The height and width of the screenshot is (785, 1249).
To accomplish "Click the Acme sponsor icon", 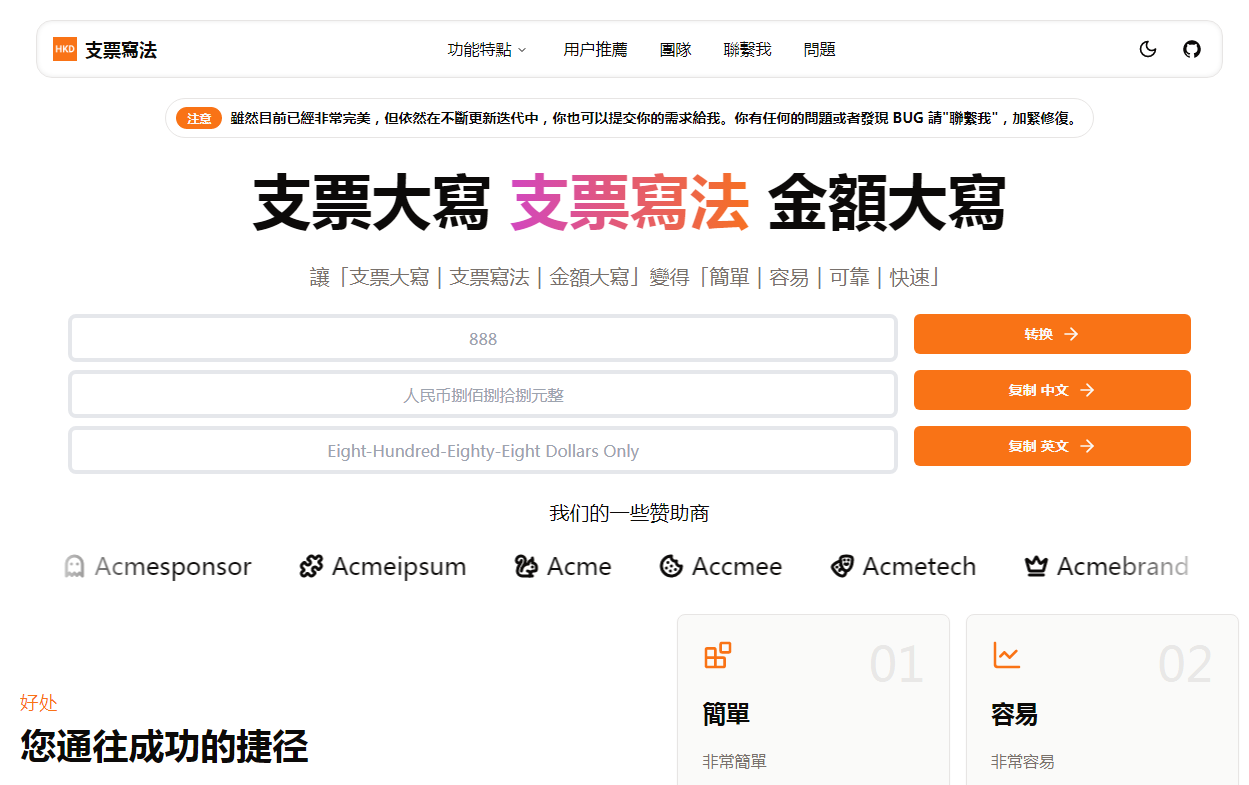I will 524,565.
